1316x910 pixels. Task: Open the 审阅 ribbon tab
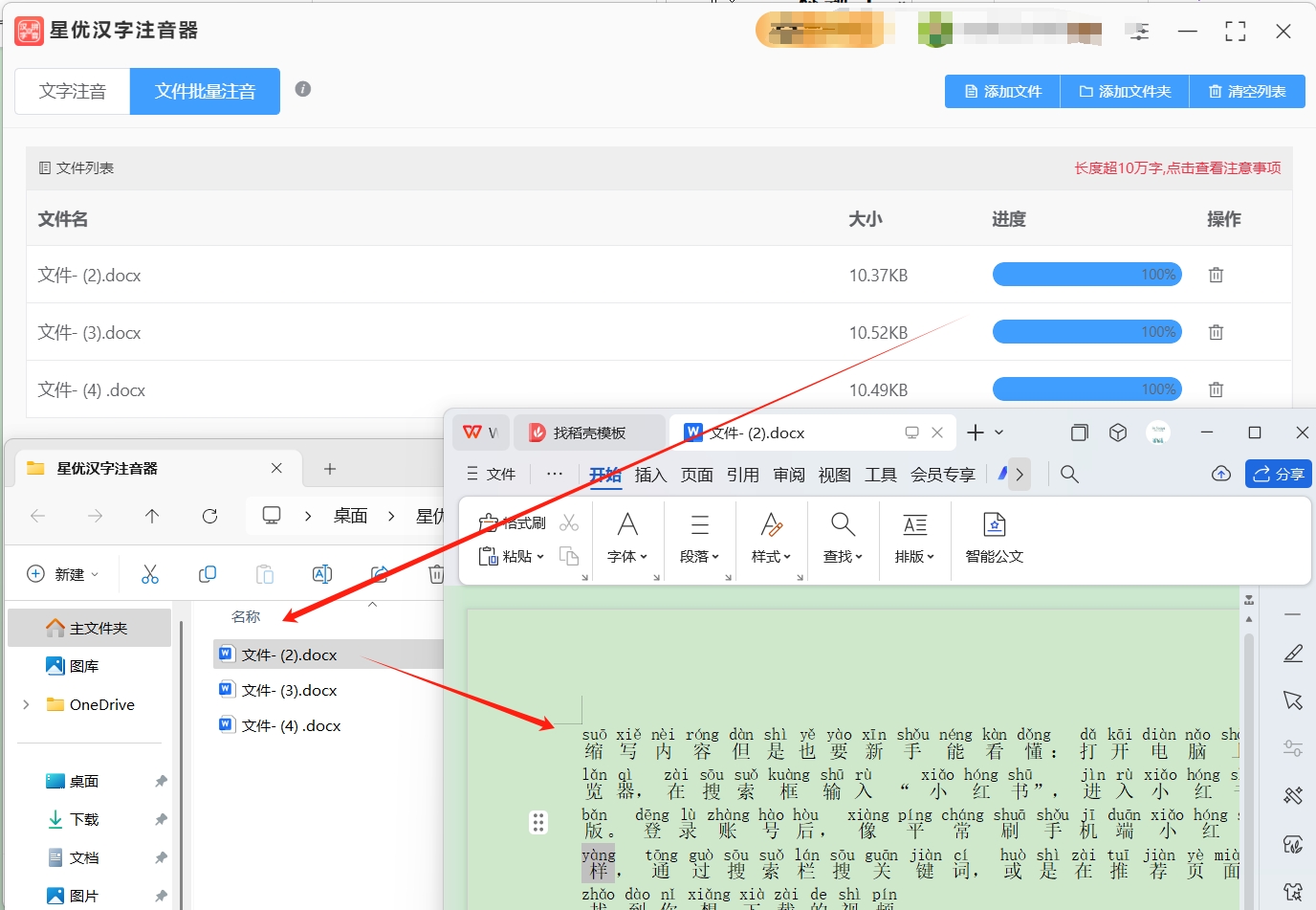[788, 475]
